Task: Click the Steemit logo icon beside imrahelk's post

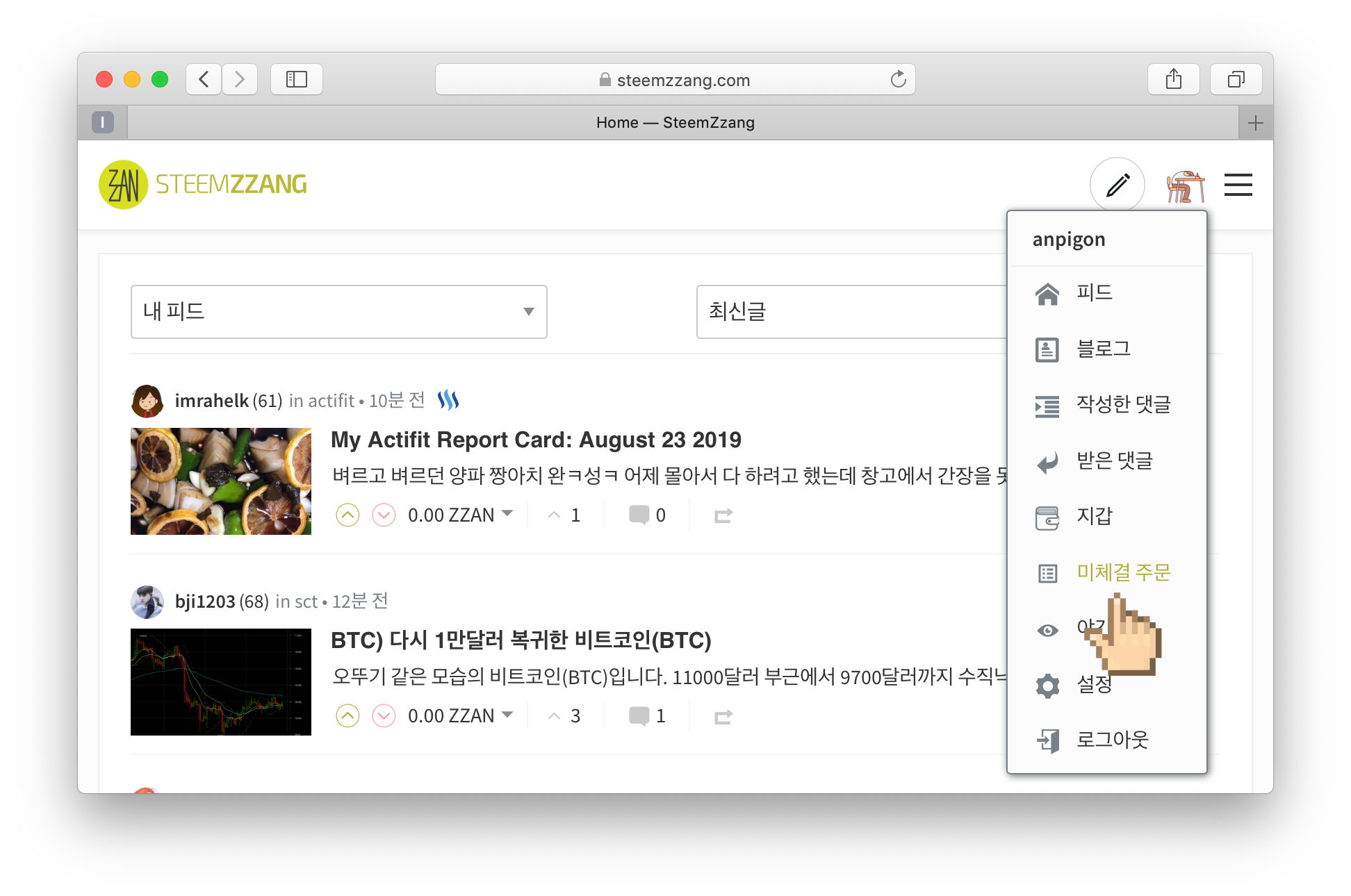Action: pyautogui.click(x=448, y=400)
